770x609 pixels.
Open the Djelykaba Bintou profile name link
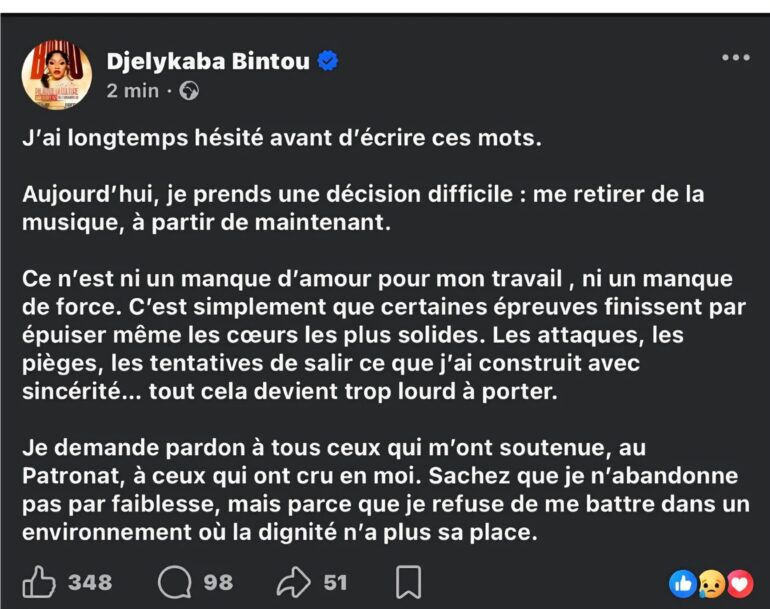pos(208,62)
